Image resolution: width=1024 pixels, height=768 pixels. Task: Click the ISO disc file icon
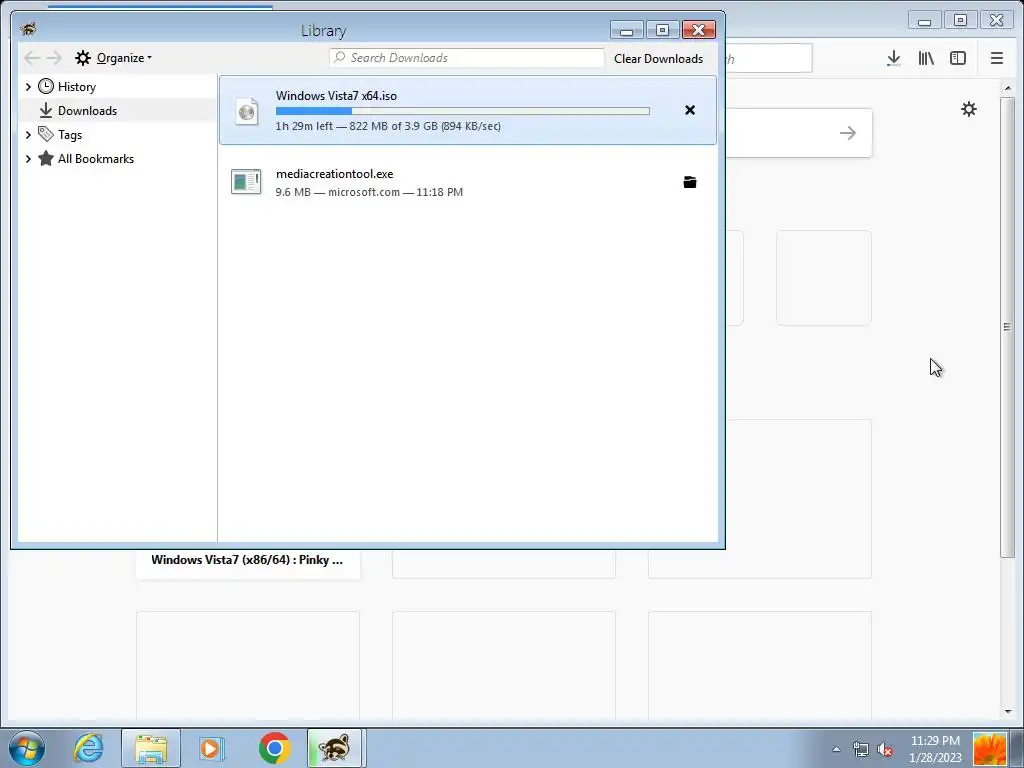247,112
